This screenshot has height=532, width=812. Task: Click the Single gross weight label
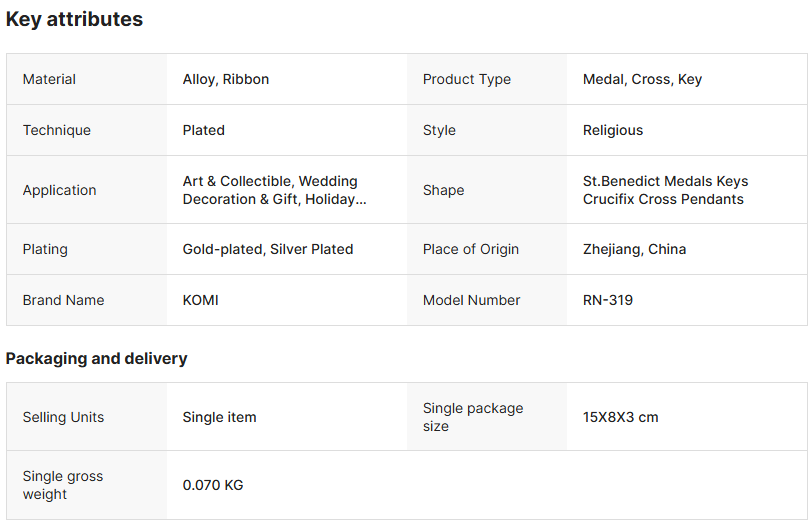click(62, 485)
